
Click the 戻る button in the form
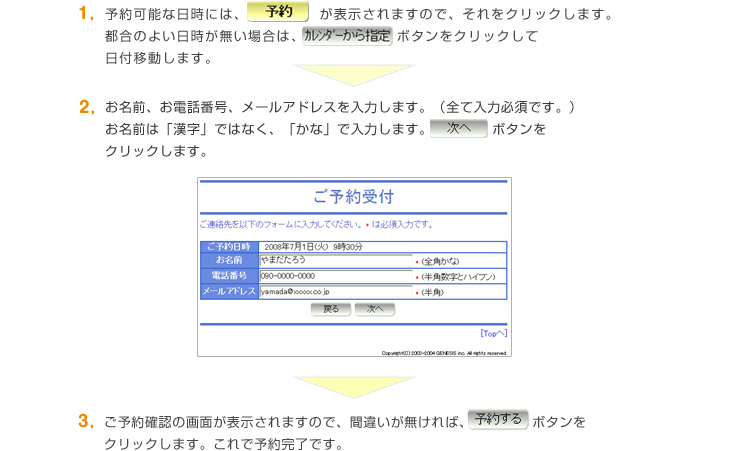pyautogui.click(x=330, y=309)
